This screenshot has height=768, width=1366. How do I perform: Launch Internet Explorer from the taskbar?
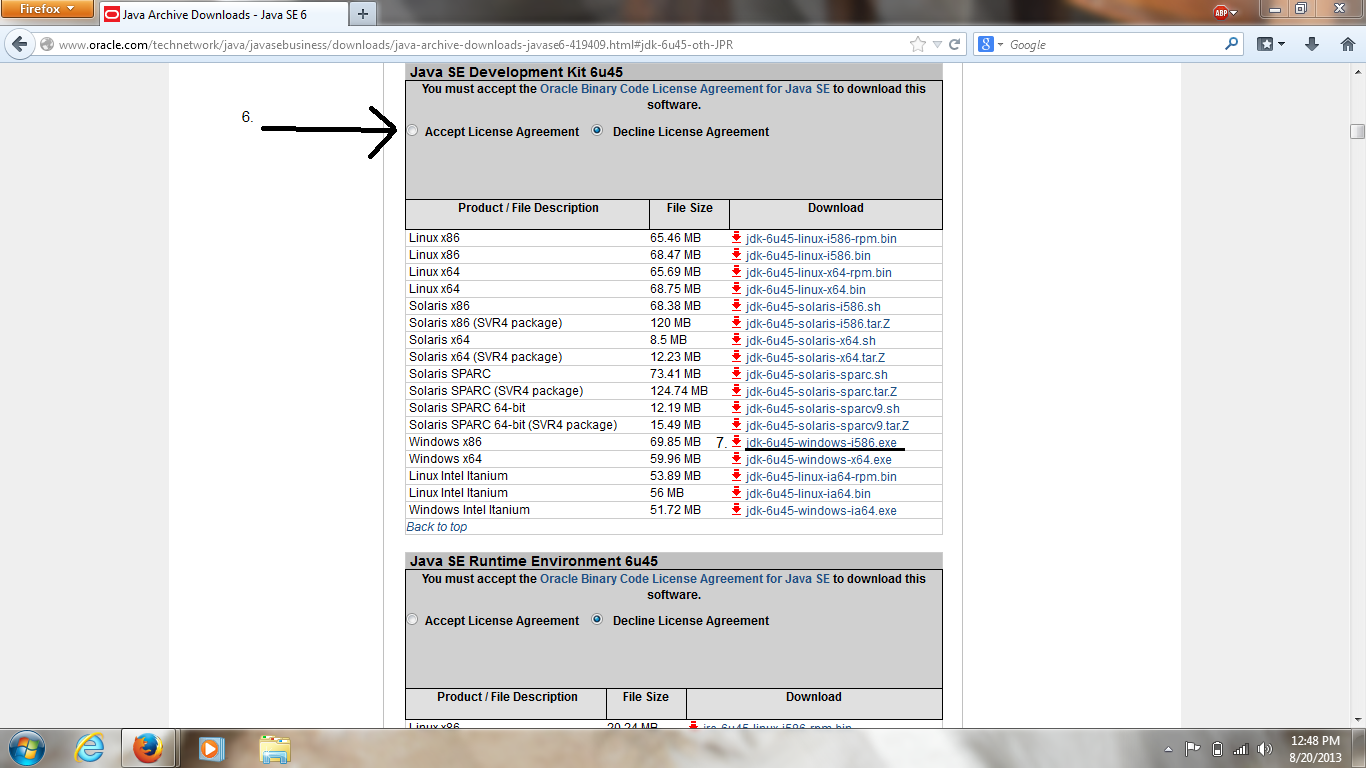coord(89,748)
